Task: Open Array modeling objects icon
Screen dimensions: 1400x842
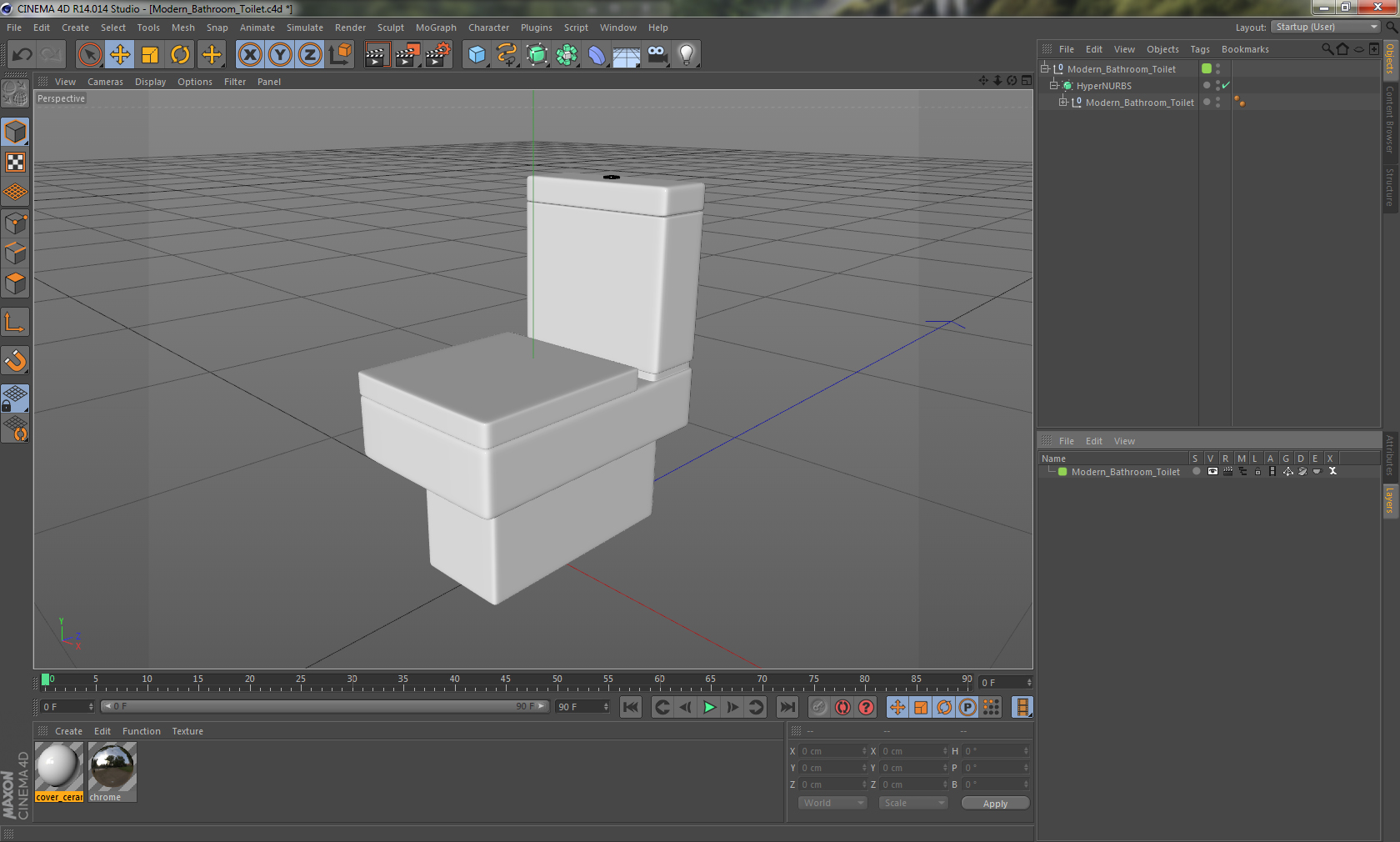Action: pyautogui.click(x=567, y=55)
